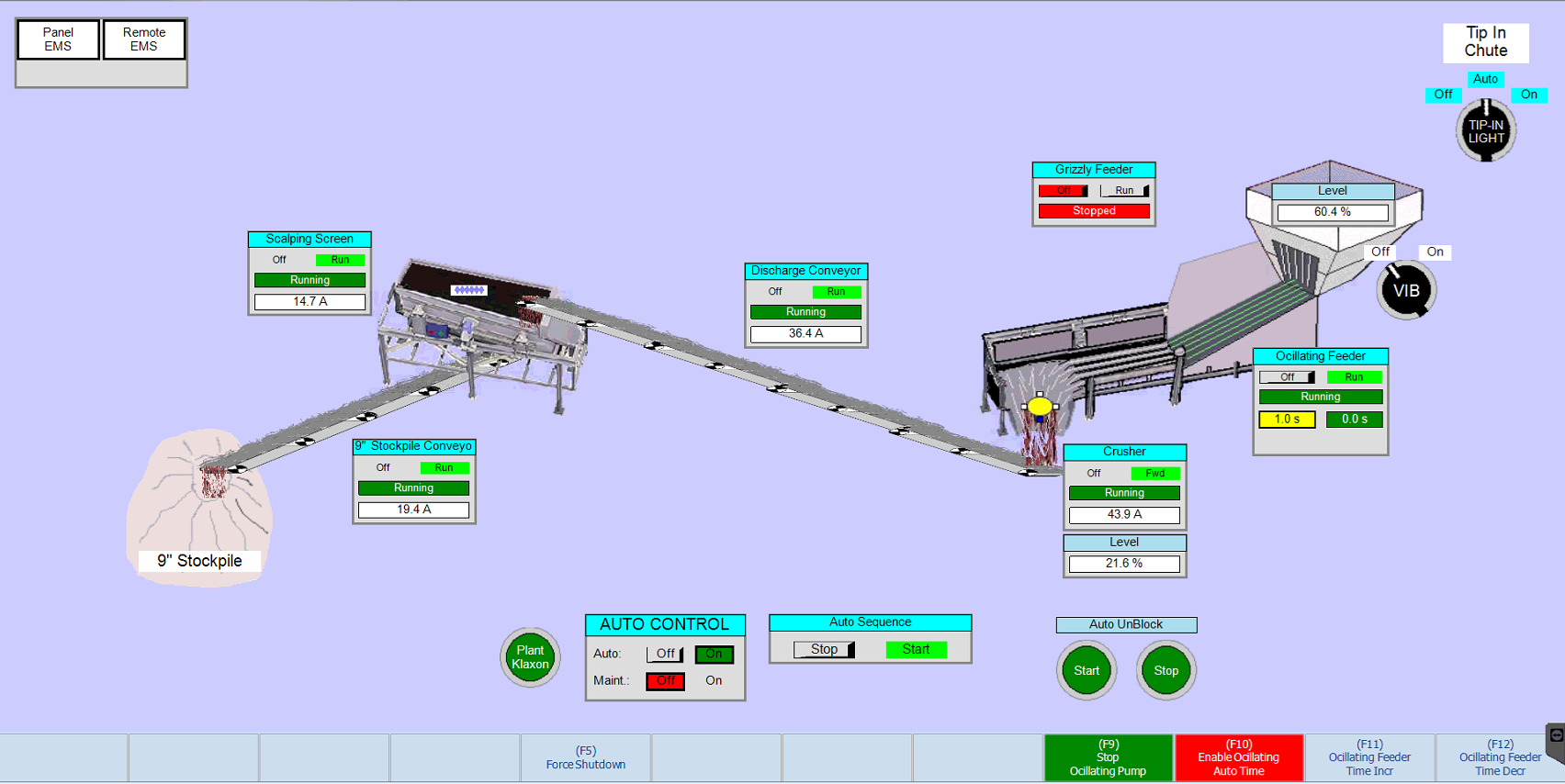Switch Auto control to Off
Screen dimensions: 1565x784
coord(665,654)
